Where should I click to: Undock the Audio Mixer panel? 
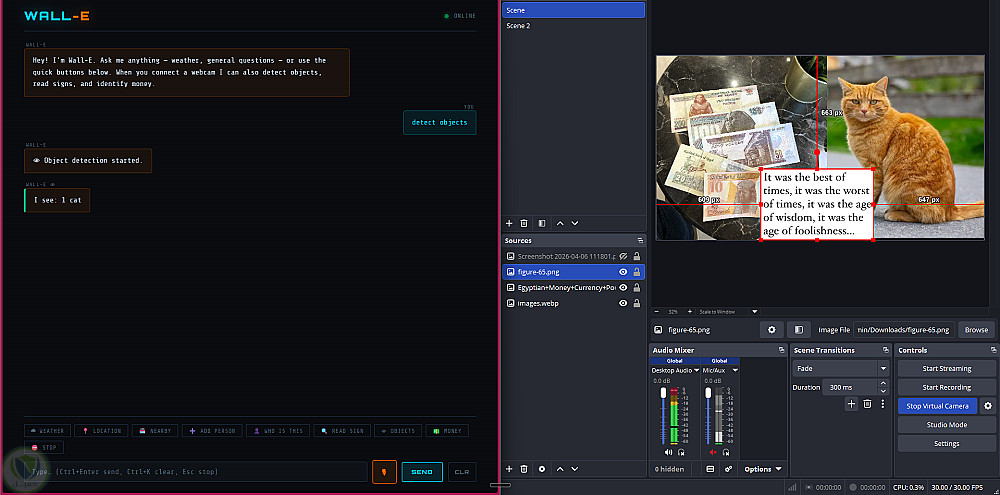(x=781, y=350)
